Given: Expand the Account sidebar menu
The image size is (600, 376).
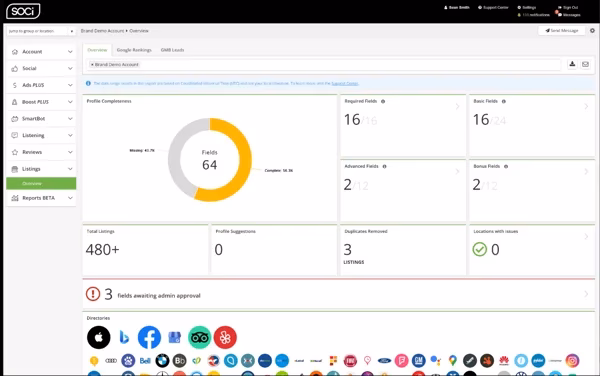Looking at the screenshot, I should 41,52.
